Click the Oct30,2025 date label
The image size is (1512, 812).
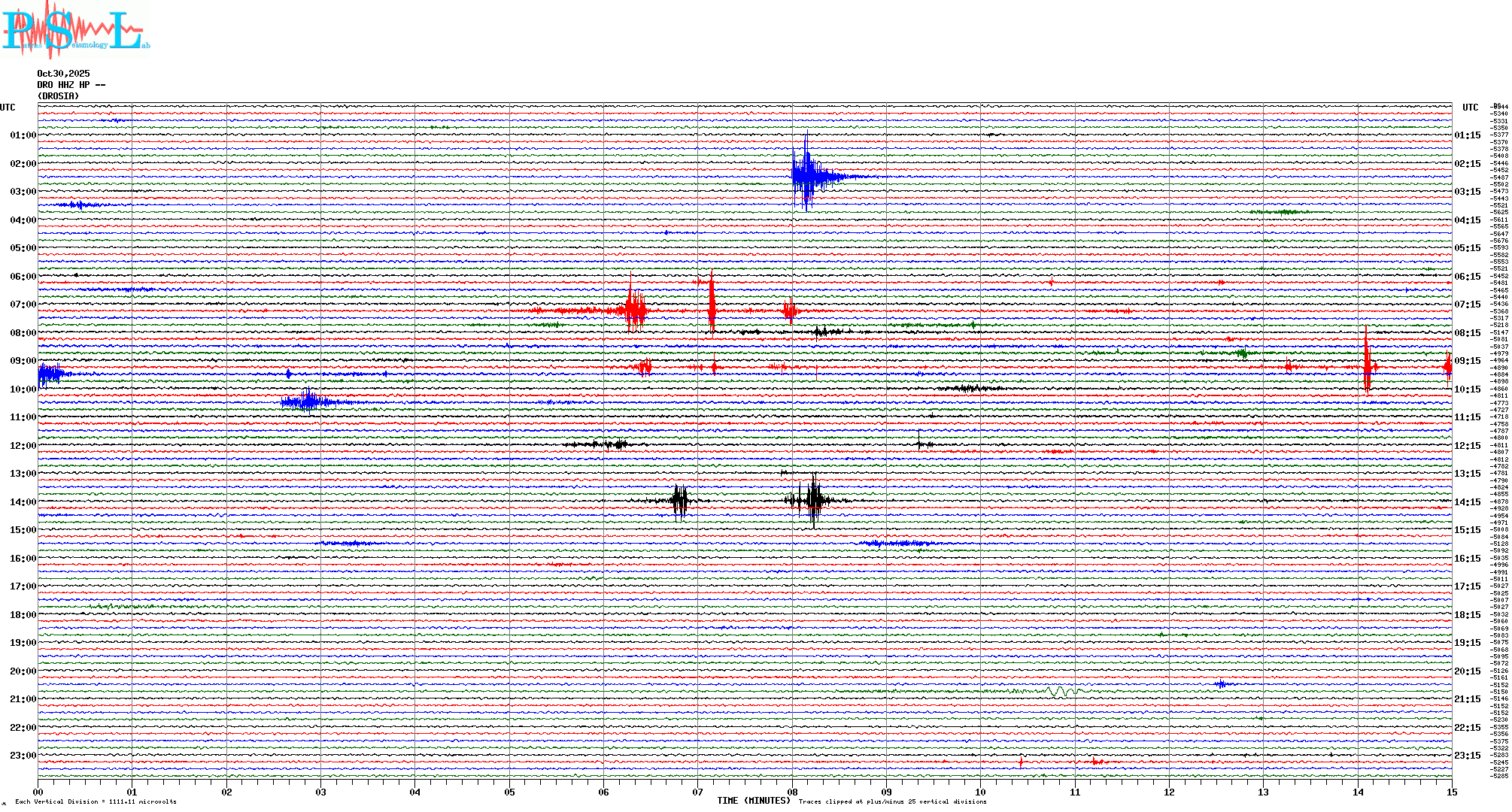(x=63, y=74)
